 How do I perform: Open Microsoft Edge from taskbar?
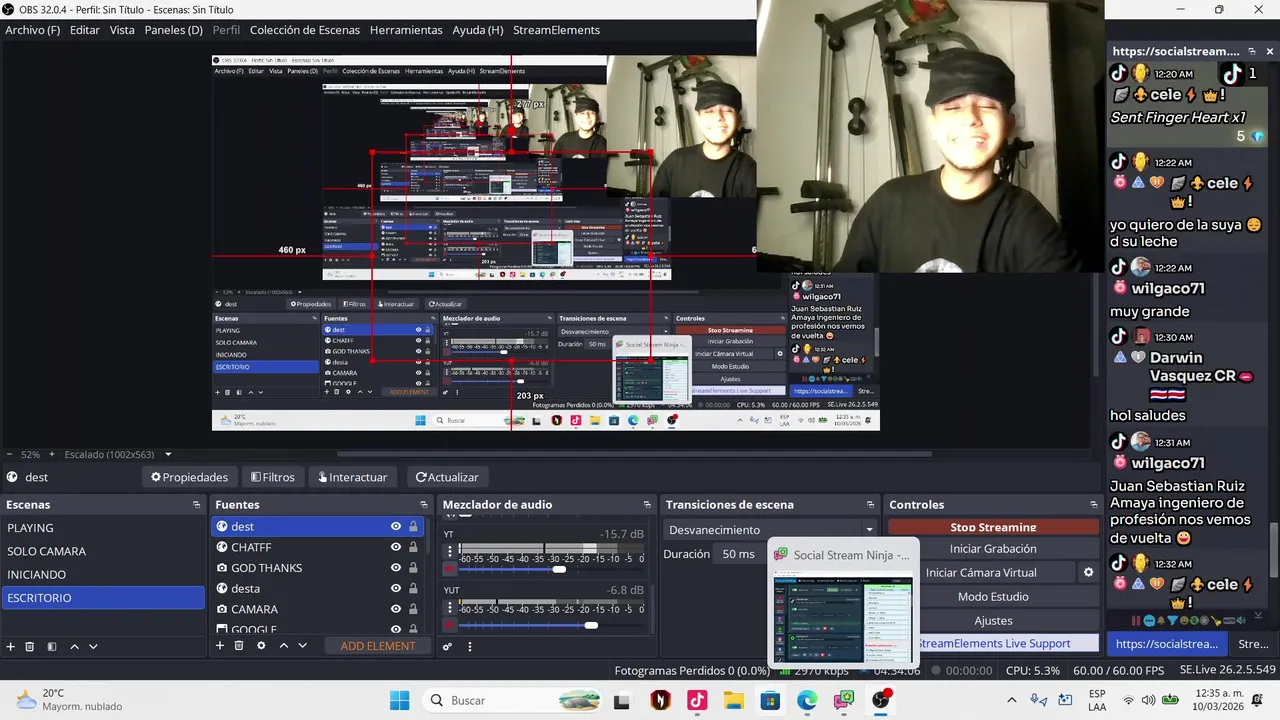click(807, 700)
